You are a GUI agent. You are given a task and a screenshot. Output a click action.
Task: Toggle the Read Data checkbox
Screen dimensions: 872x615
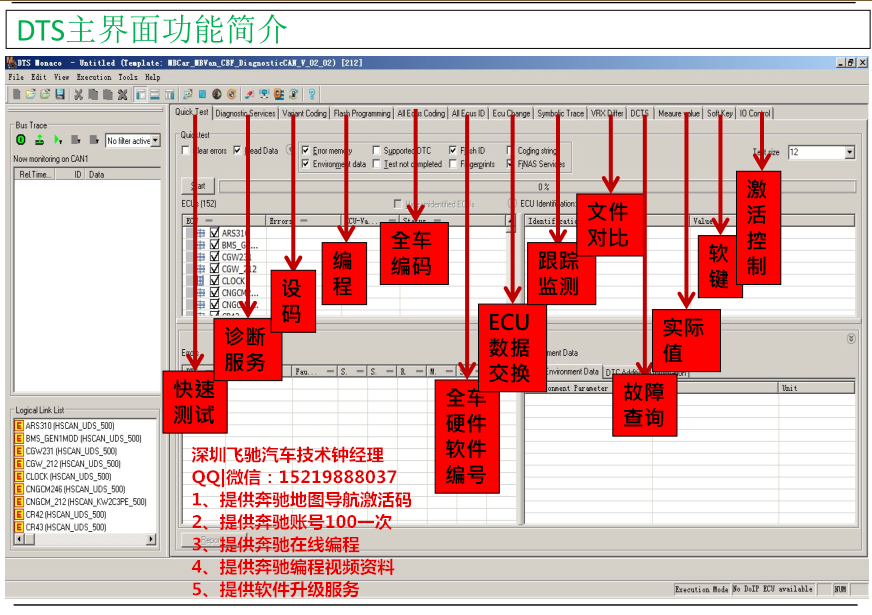pos(237,150)
